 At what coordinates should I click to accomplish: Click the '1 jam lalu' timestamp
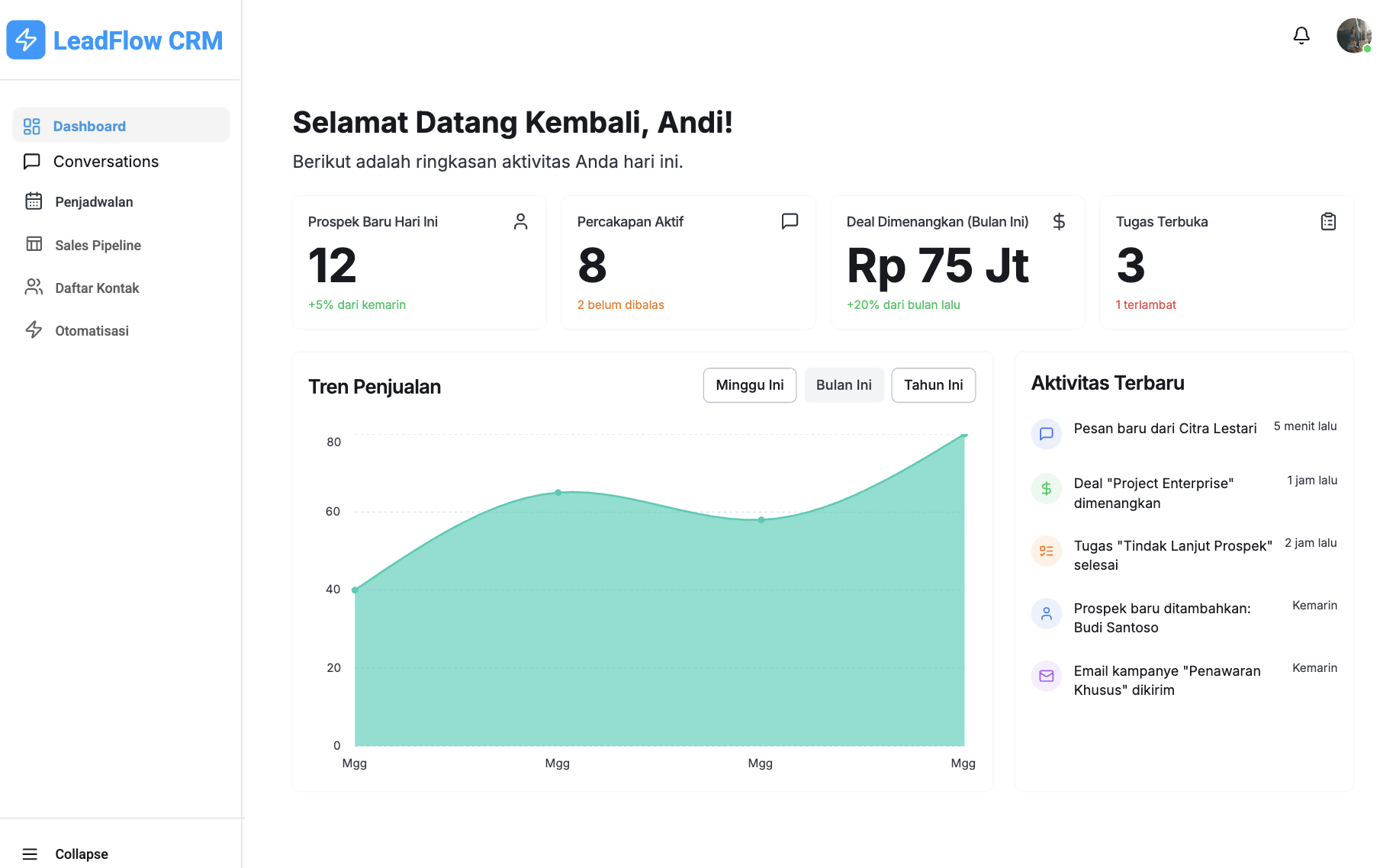1312,481
